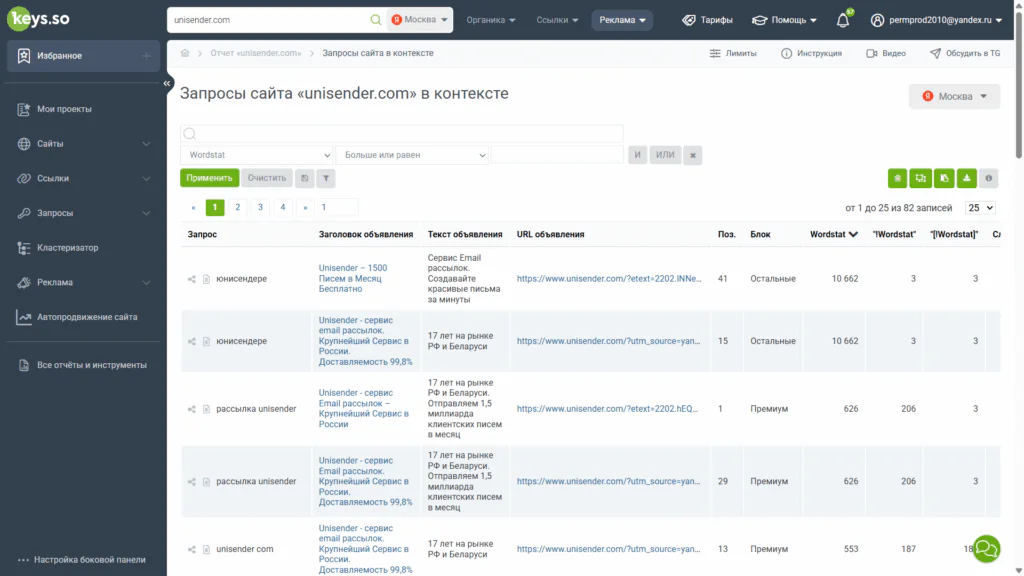Click document icon in first юнисендере row
This screenshot has height=576, width=1024.
pyautogui.click(x=206, y=279)
